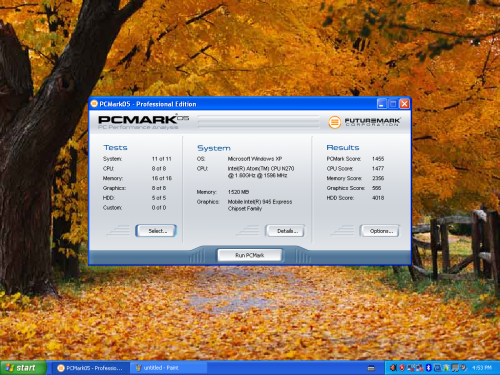Image resolution: width=500 pixels, height=375 pixels.
Task: Click the Graphics Score label
Action: click(346, 188)
